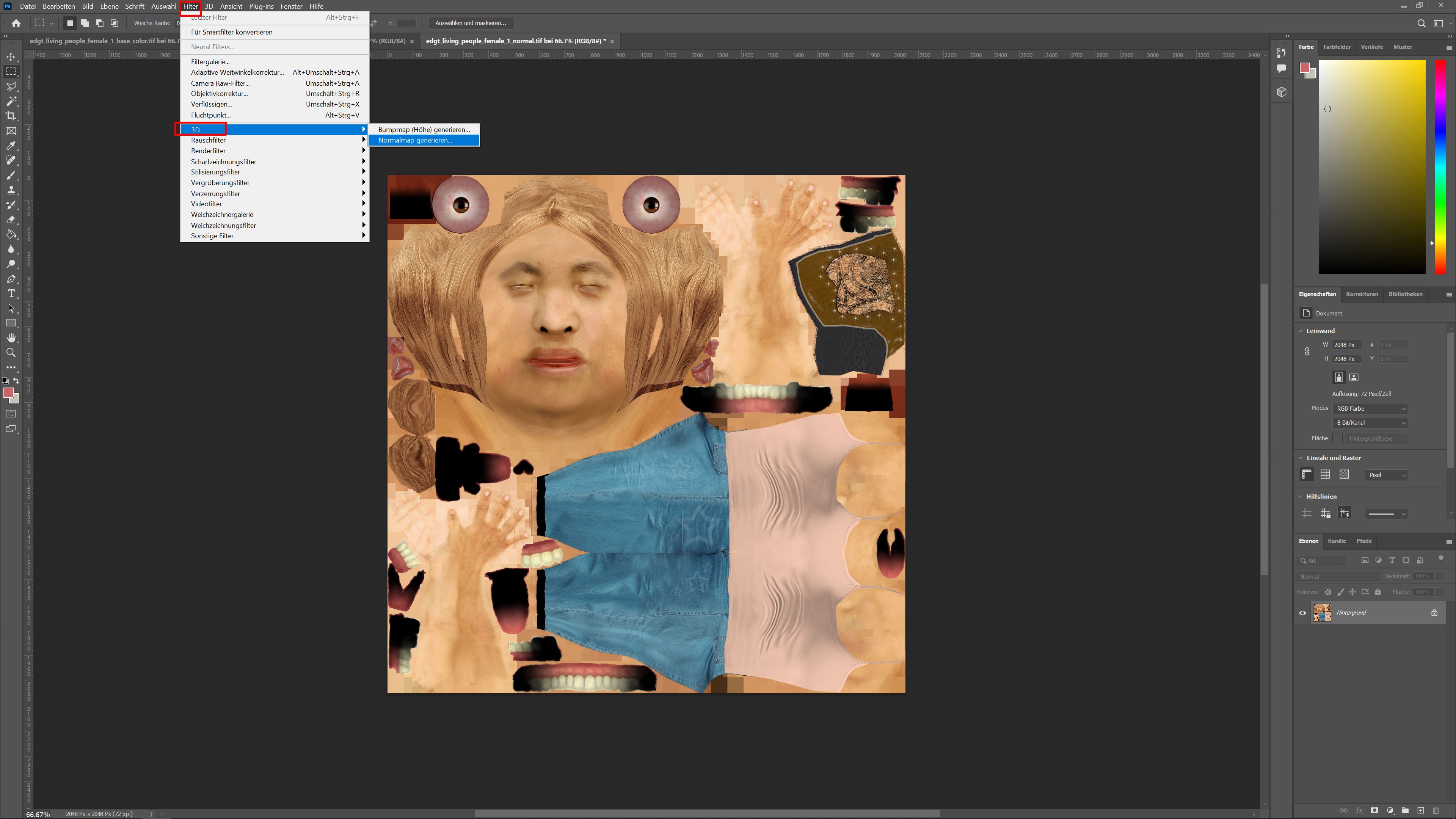Toggle rulers visibility in Properties panel

(x=1307, y=475)
